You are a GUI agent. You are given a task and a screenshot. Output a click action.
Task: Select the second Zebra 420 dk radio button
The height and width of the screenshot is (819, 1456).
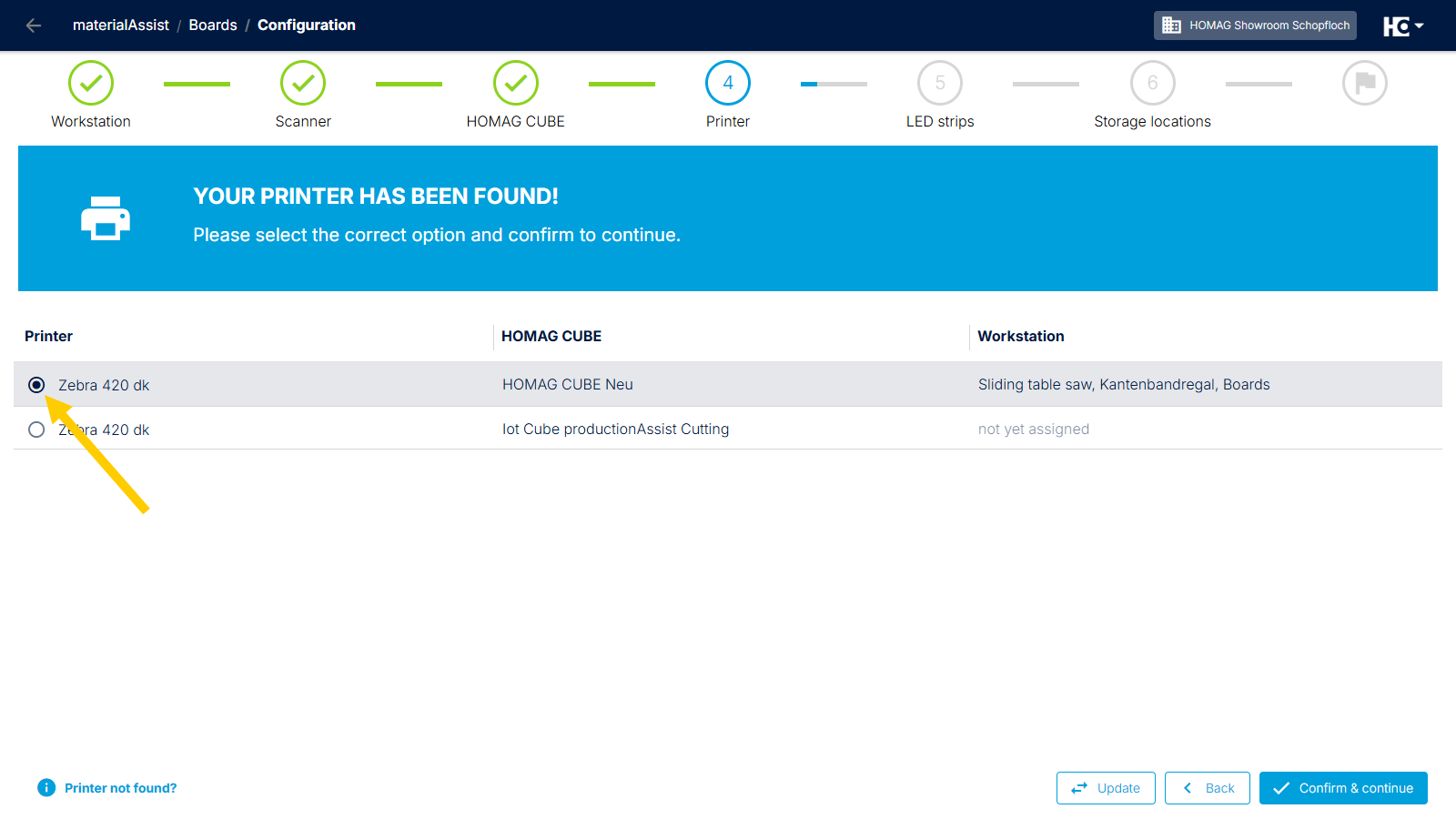[x=36, y=430]
